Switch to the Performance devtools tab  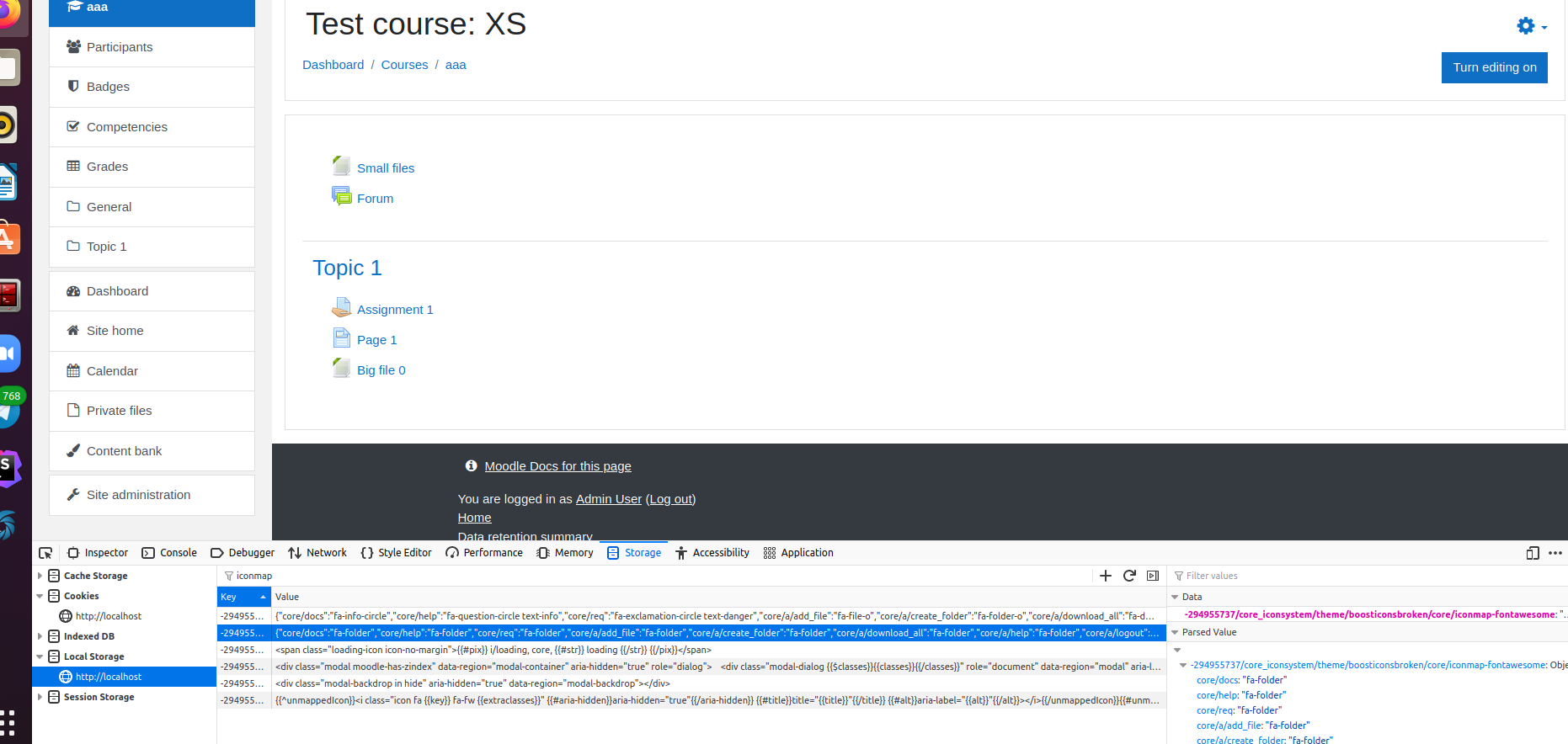(484, 553)
